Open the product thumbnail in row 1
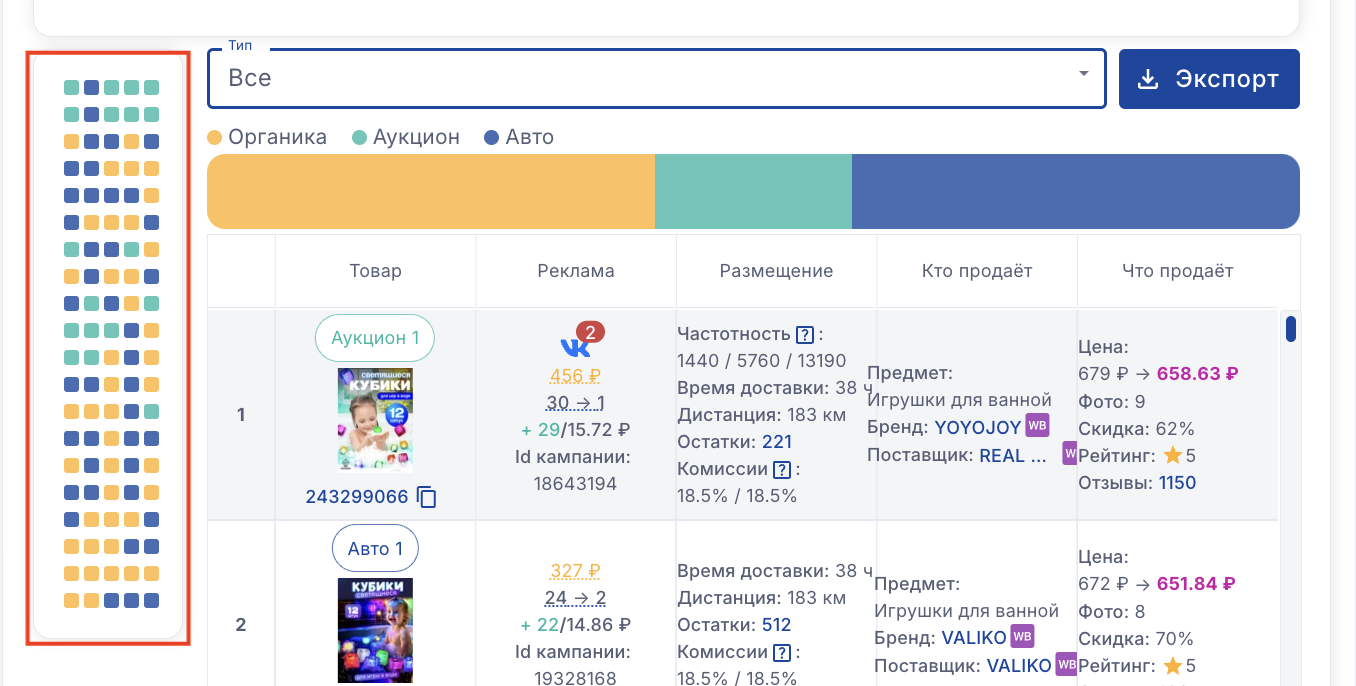1356x686 pixels. click(x=375, y=420)
